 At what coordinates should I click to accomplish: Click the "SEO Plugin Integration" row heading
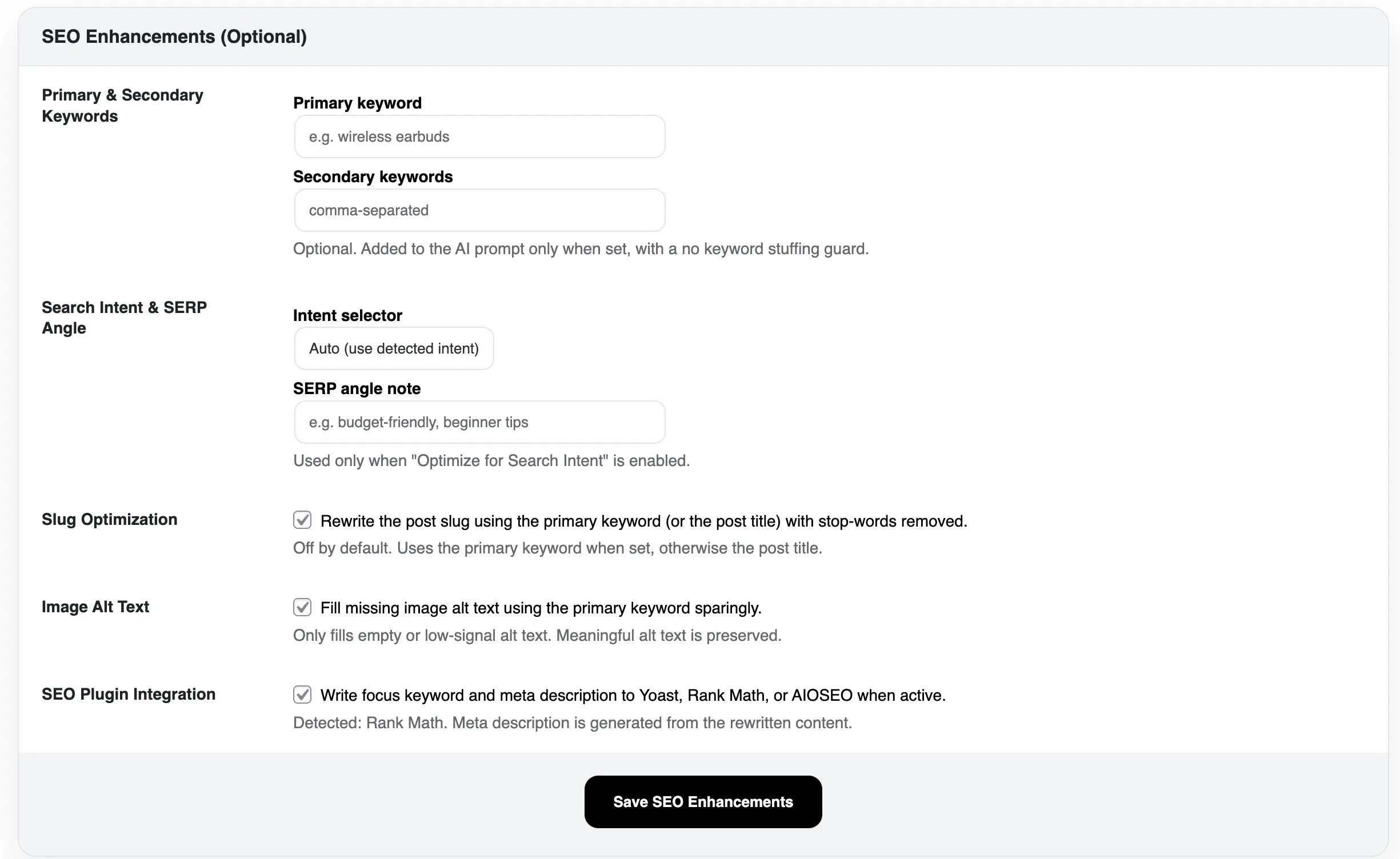[129, 694]
